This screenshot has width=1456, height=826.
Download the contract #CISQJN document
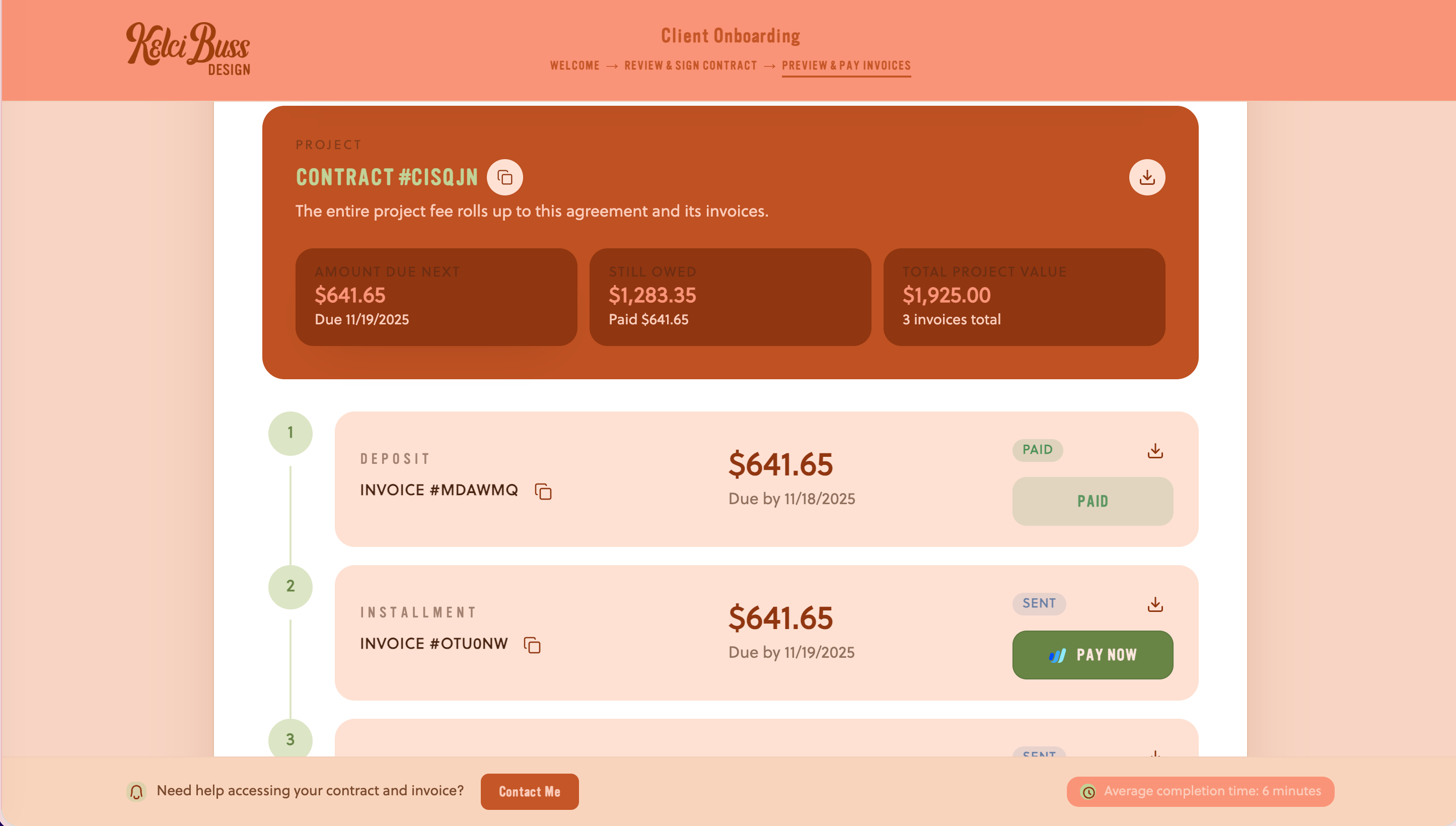coord(1147,177)
